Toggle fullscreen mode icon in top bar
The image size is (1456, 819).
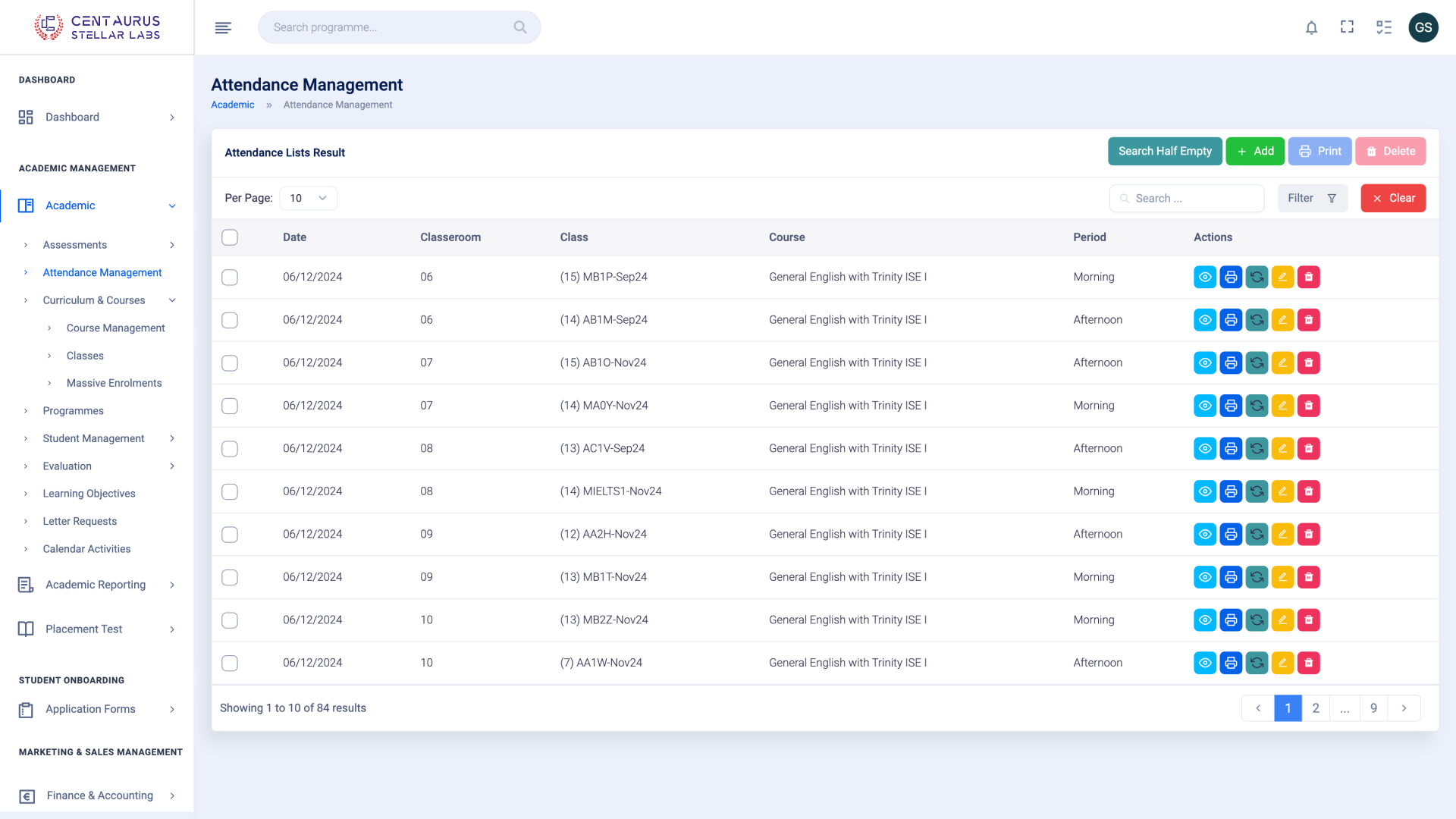1348,27
